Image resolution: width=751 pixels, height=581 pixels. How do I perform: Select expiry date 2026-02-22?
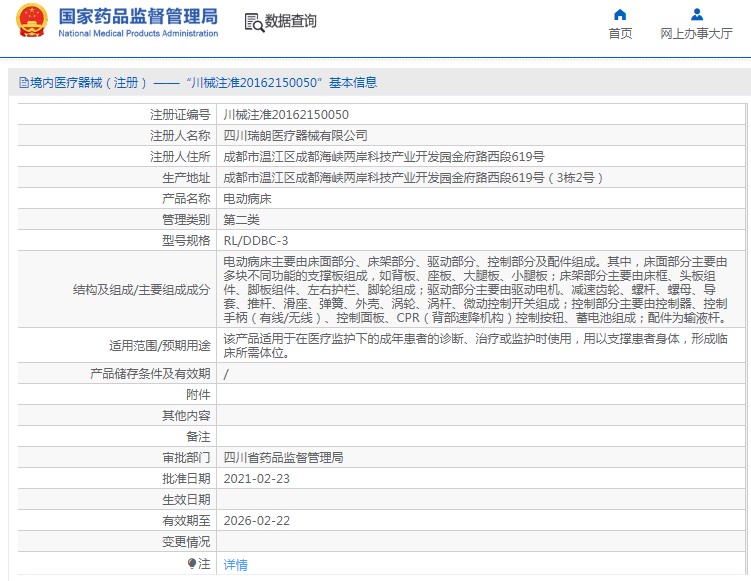click(x=257, y=521)
